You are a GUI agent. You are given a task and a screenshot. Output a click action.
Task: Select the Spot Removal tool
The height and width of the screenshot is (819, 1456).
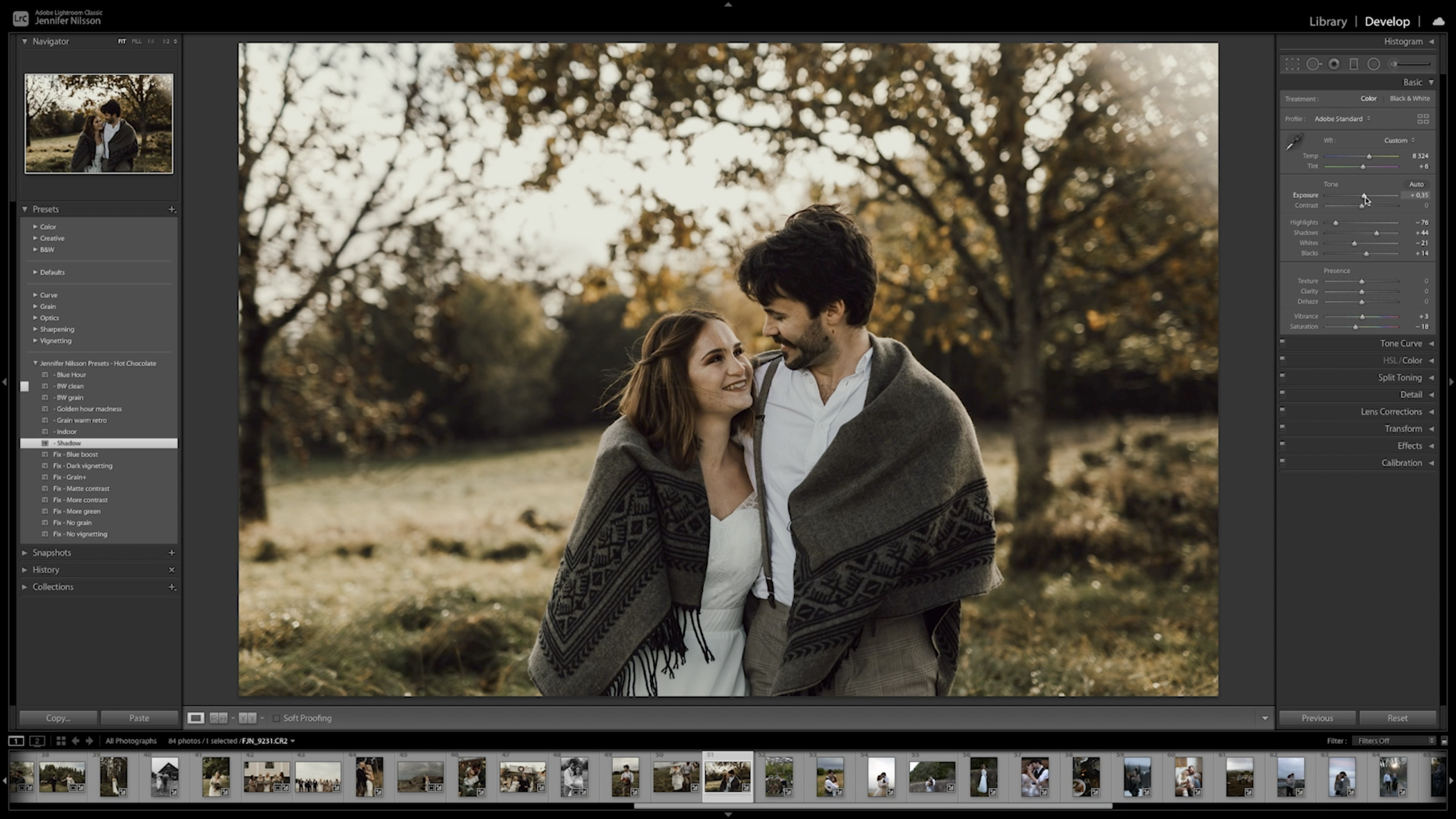click(1313, 64)
